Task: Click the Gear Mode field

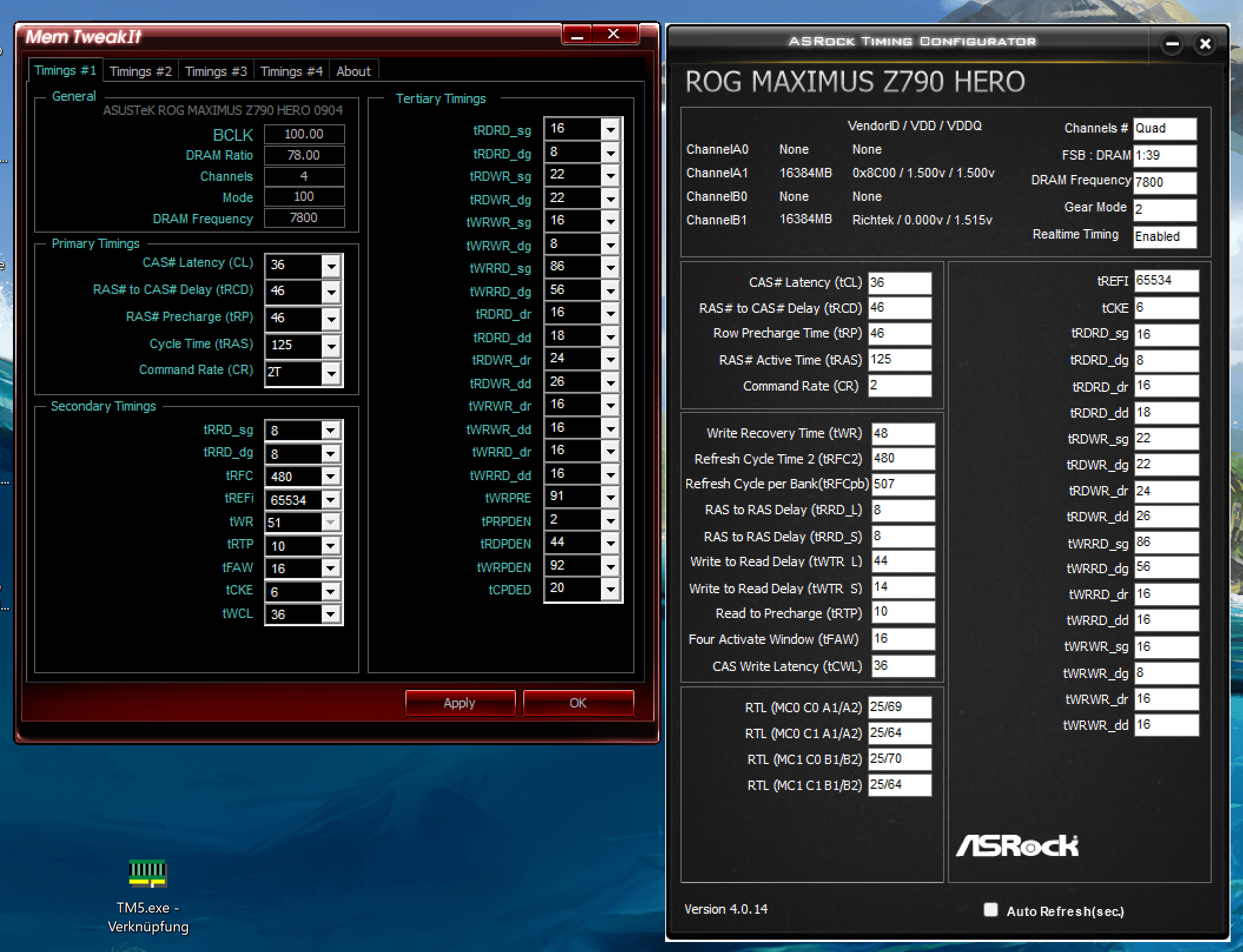Action: point(1164,209)
